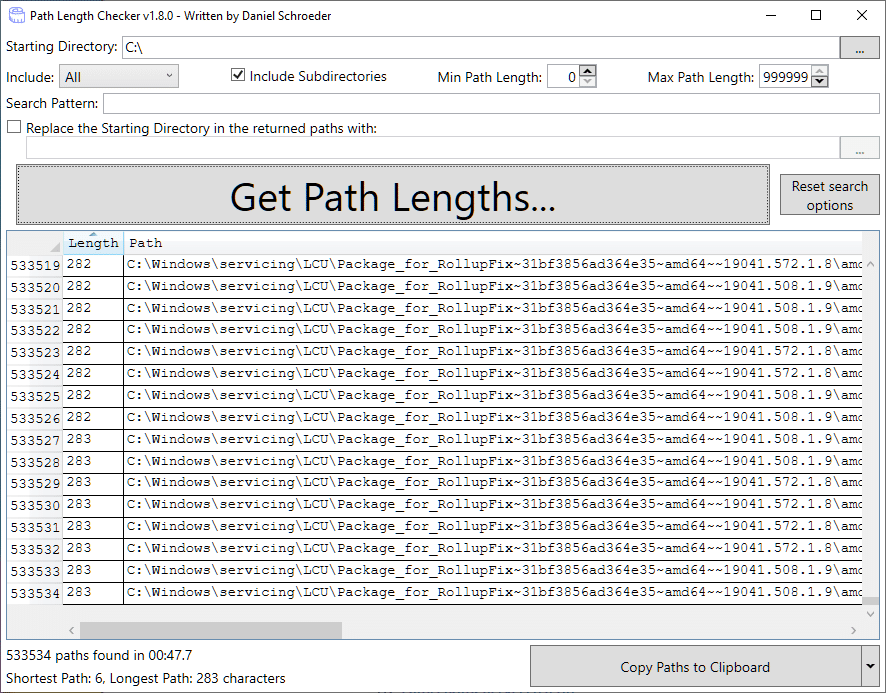Decrease Max Path Length with down arrow
886x693 pixels.
[820, 82]
